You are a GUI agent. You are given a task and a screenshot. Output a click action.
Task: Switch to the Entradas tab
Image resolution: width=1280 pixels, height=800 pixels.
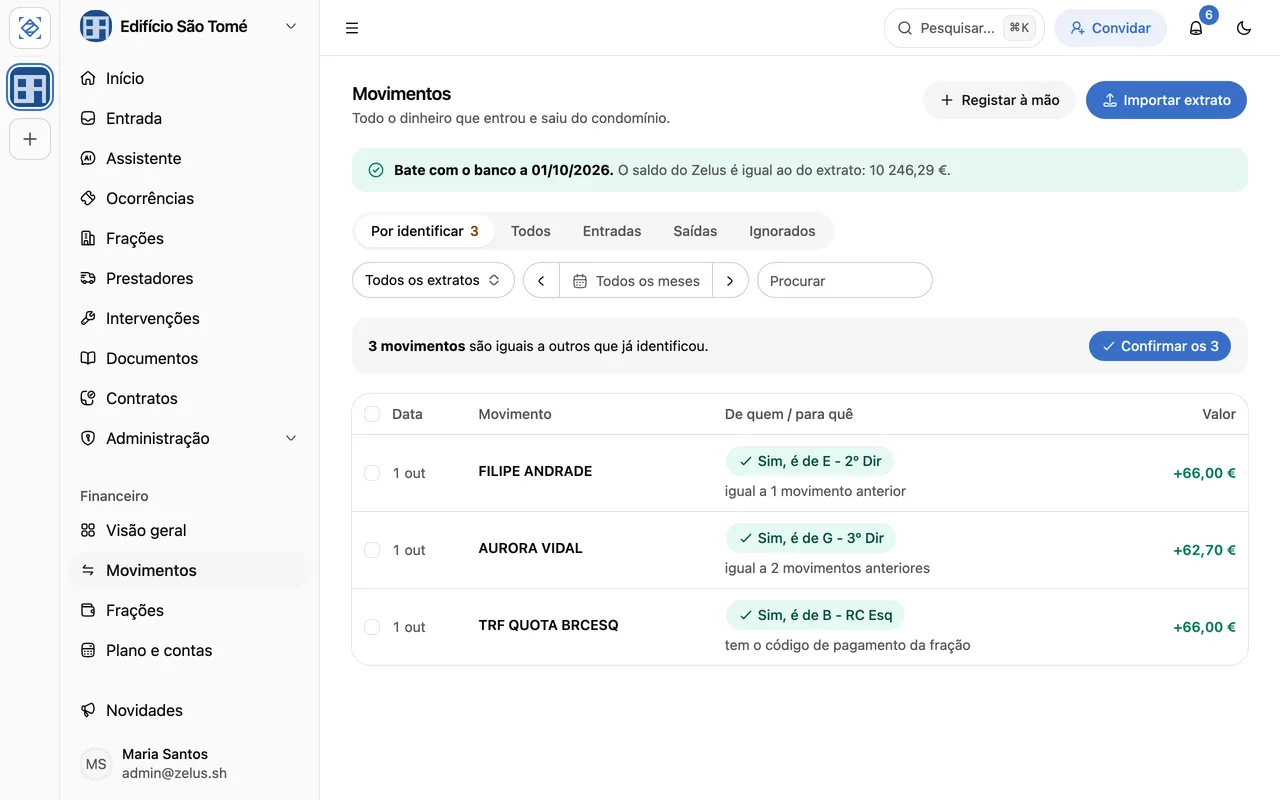click(612, 231)
